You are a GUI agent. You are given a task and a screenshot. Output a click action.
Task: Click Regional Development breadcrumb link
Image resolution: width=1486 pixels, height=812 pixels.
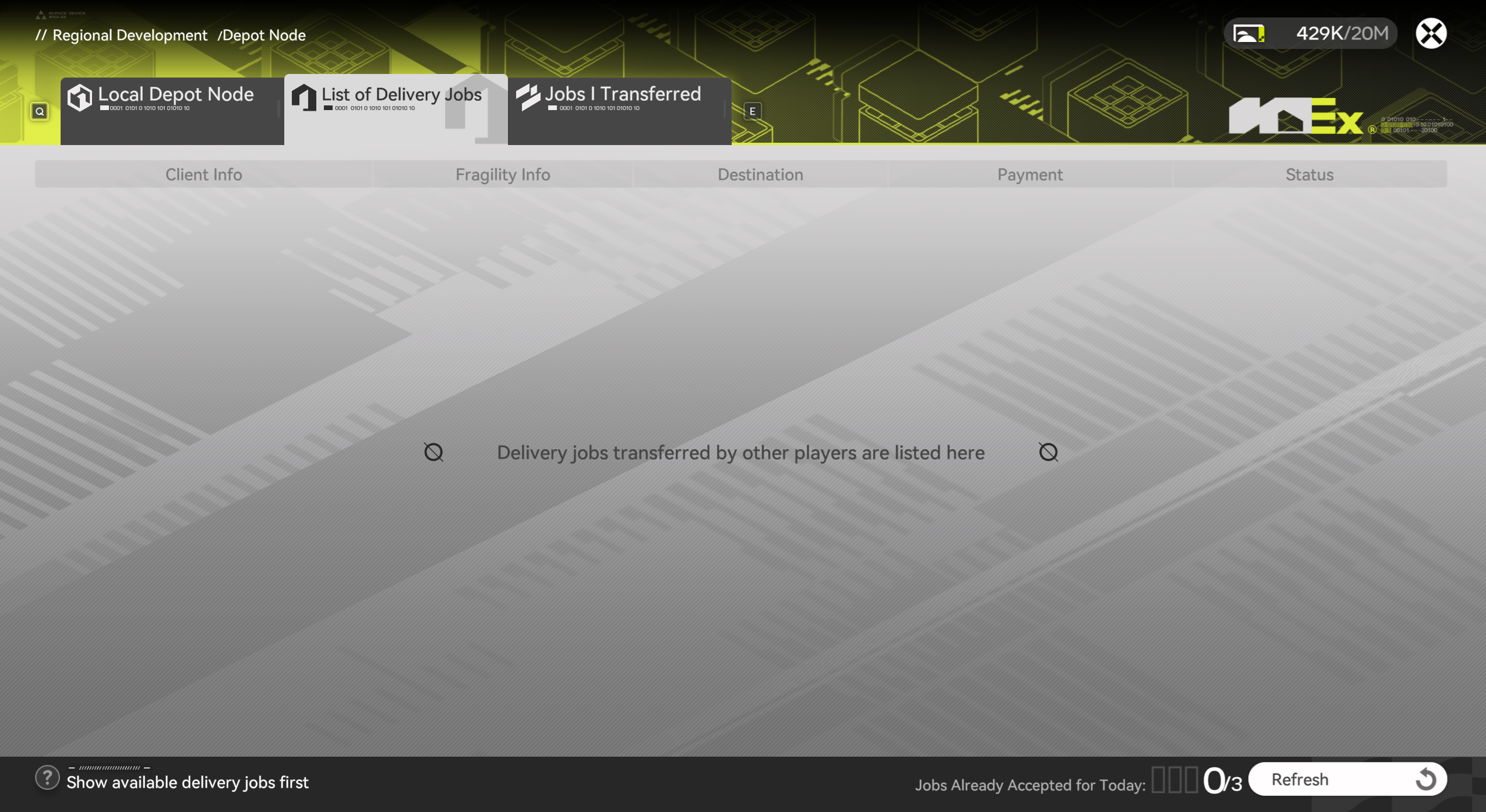pos(130,36)
